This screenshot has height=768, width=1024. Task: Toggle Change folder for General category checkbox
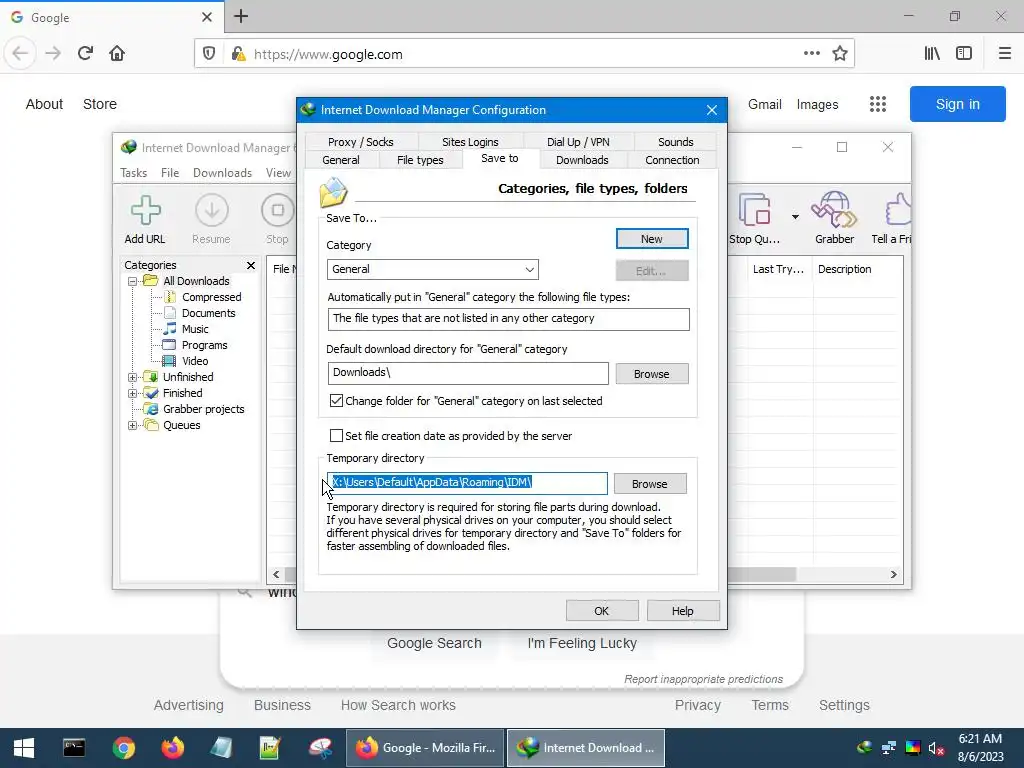click(x=336, y=400)
